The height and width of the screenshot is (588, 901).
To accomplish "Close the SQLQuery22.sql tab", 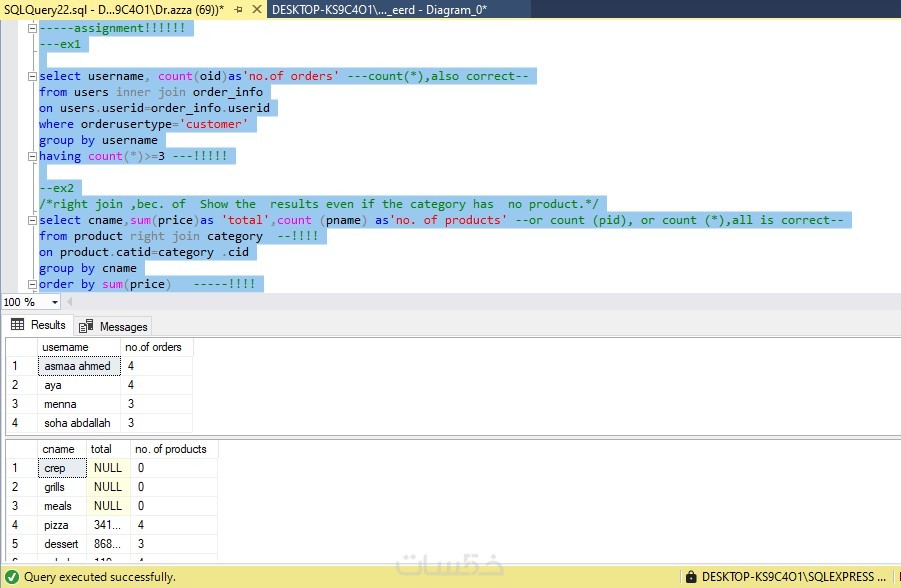I will tap(255, 9).
